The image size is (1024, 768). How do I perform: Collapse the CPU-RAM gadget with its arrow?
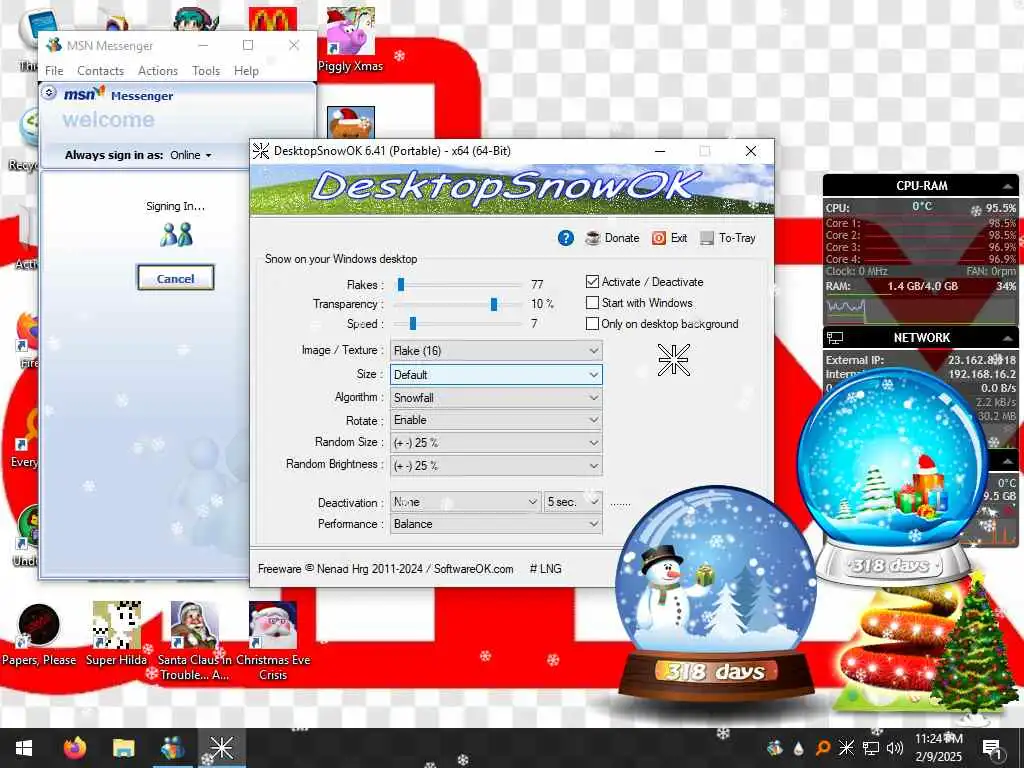coord(1008,186)
